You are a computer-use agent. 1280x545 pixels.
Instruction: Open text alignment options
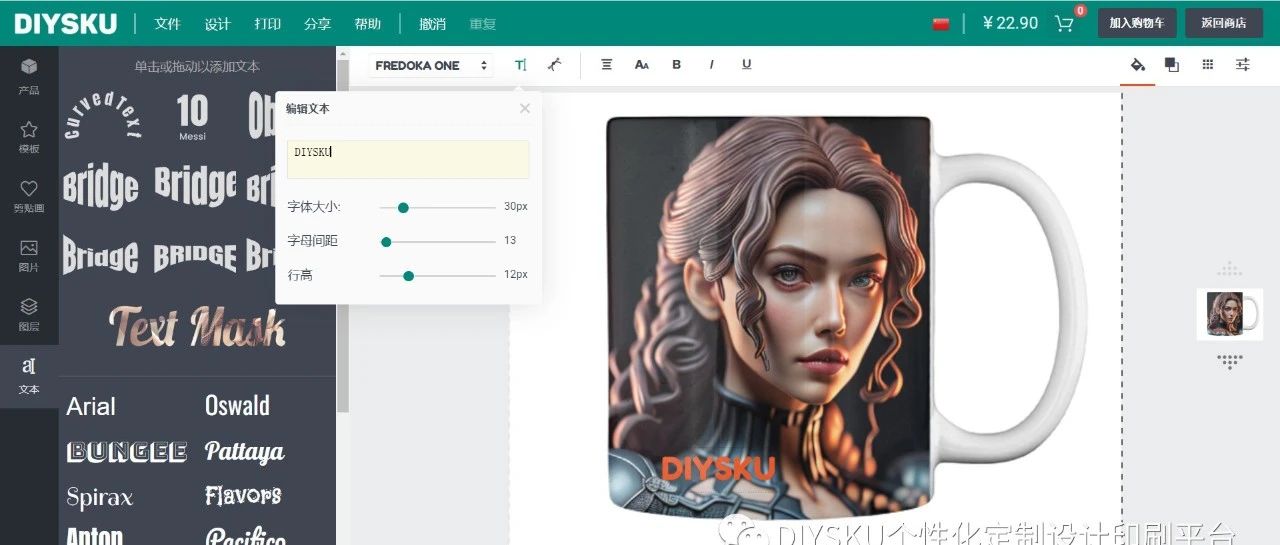[x=606, y=64]
